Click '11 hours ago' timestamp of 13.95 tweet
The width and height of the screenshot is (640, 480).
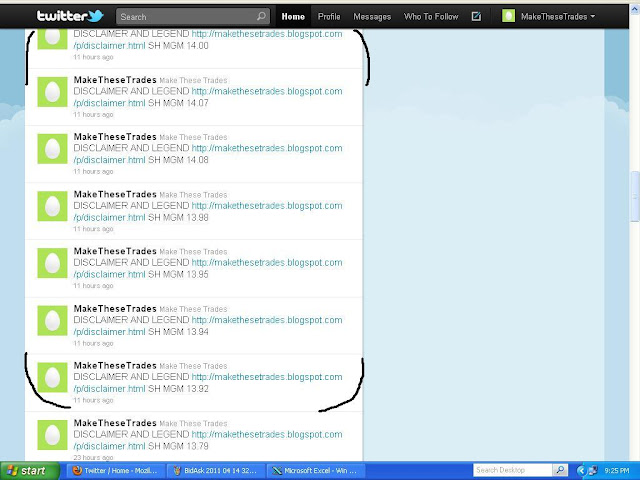pos(93,286)
